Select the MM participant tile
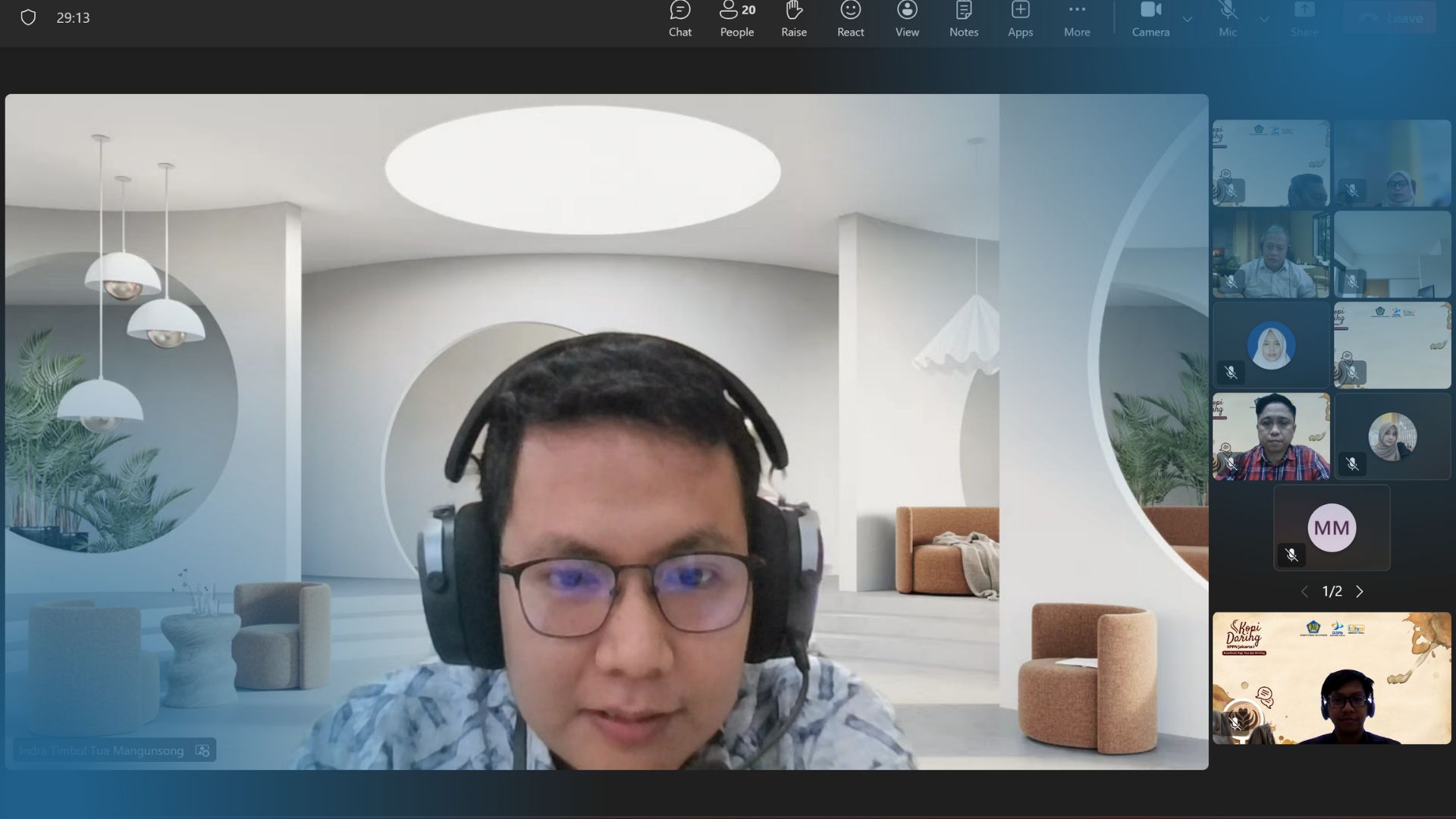1456x819 pixels. (1332, 528)
